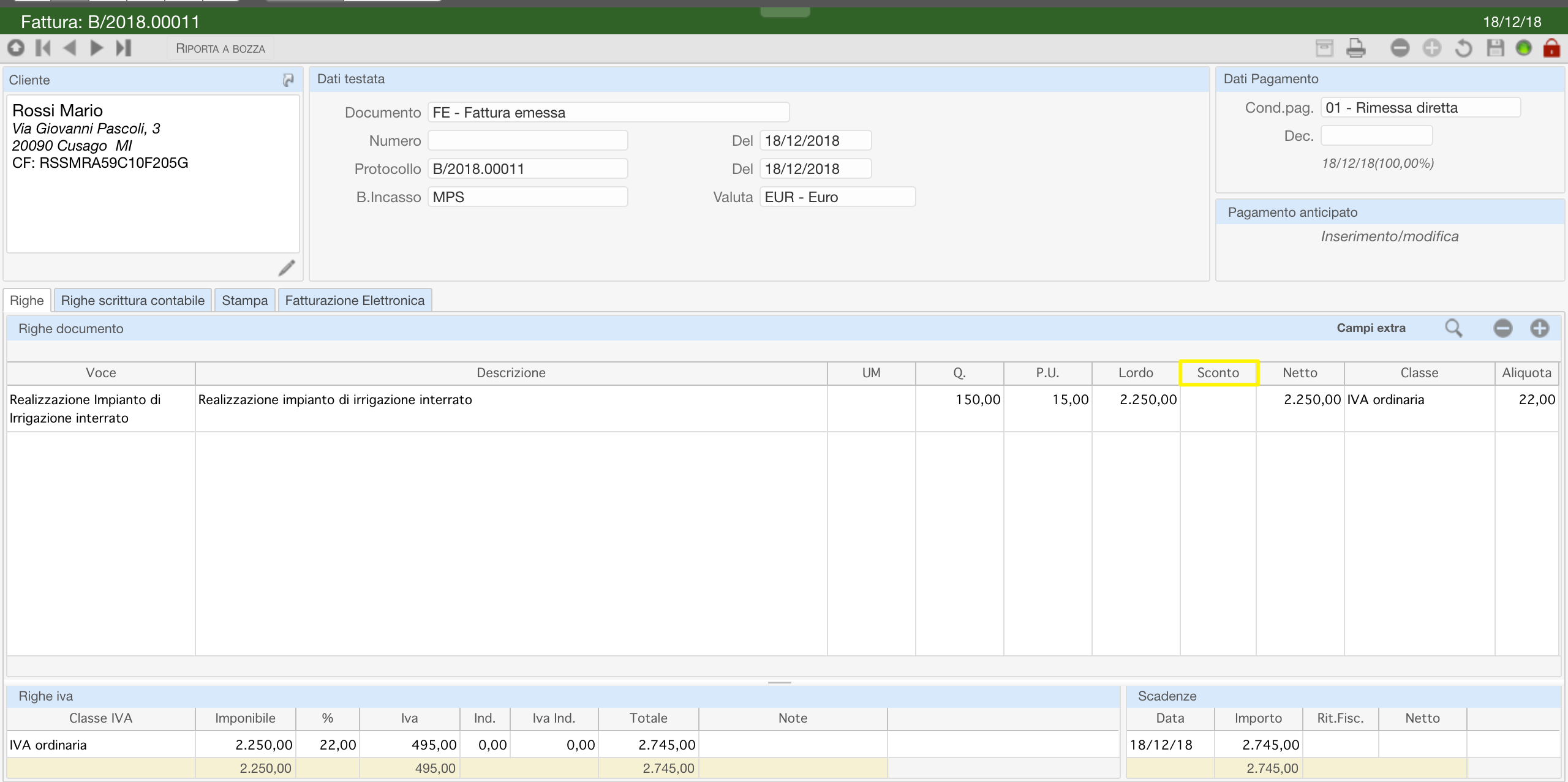Click the Del date field beside Numero
Screen dimensions: 1568x782
(815, 140)
